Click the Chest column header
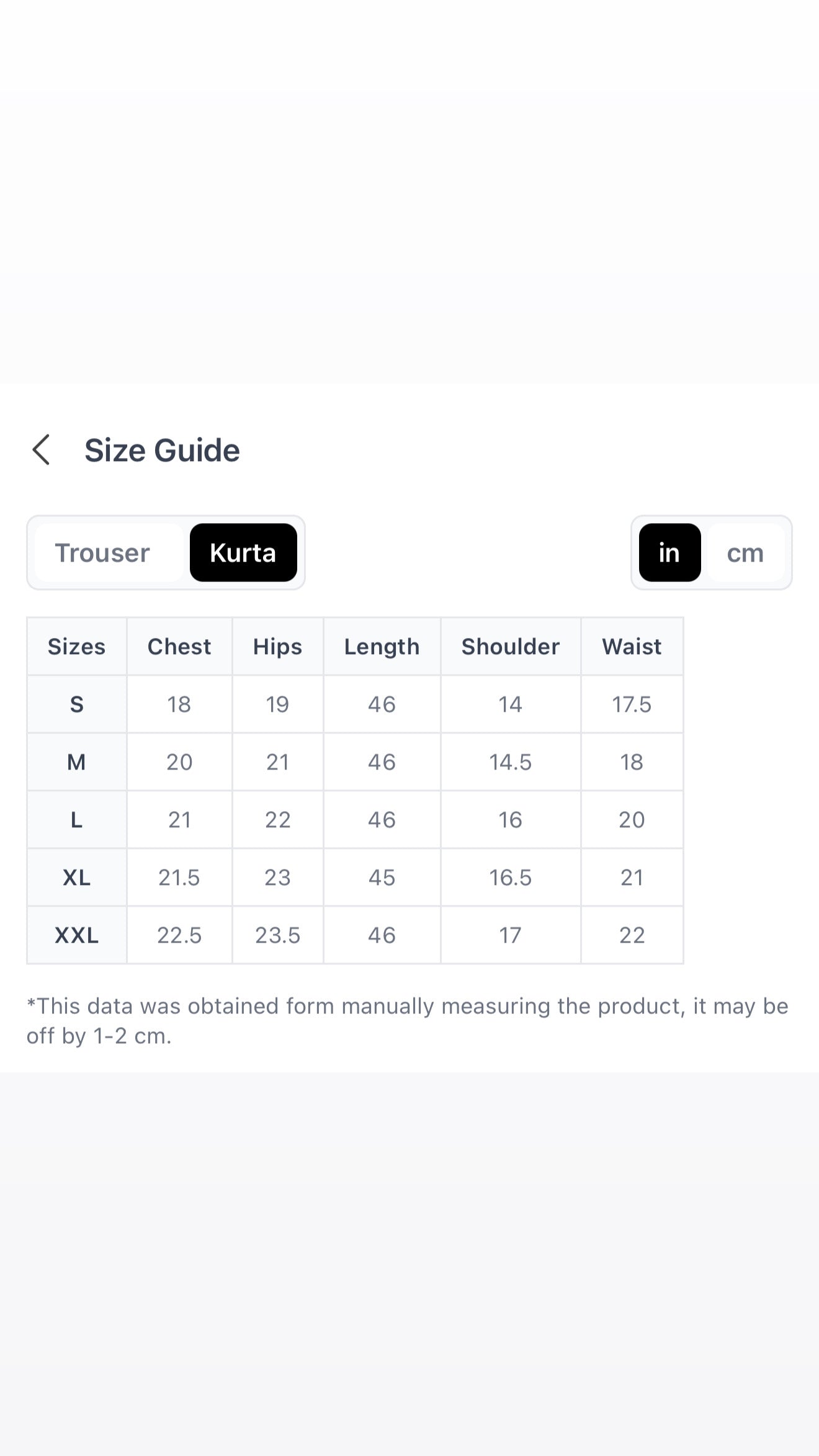The image size is (819, 1456). 179,647
